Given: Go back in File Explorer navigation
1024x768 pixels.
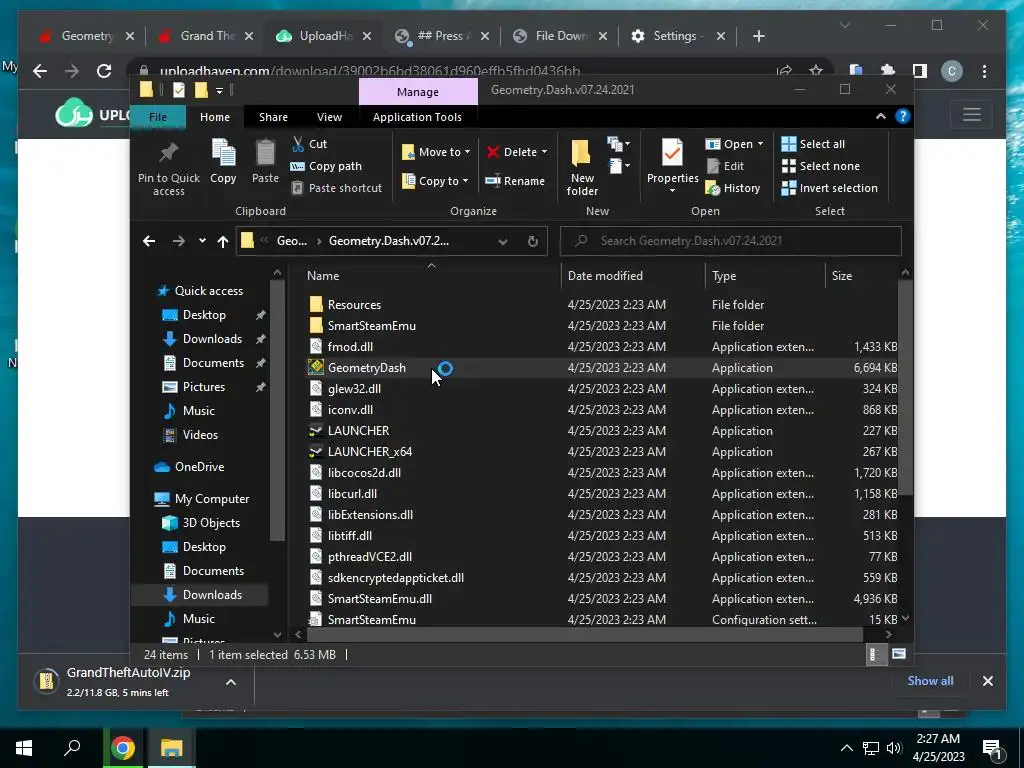Looking at the screenshot, I should point(149,241).
